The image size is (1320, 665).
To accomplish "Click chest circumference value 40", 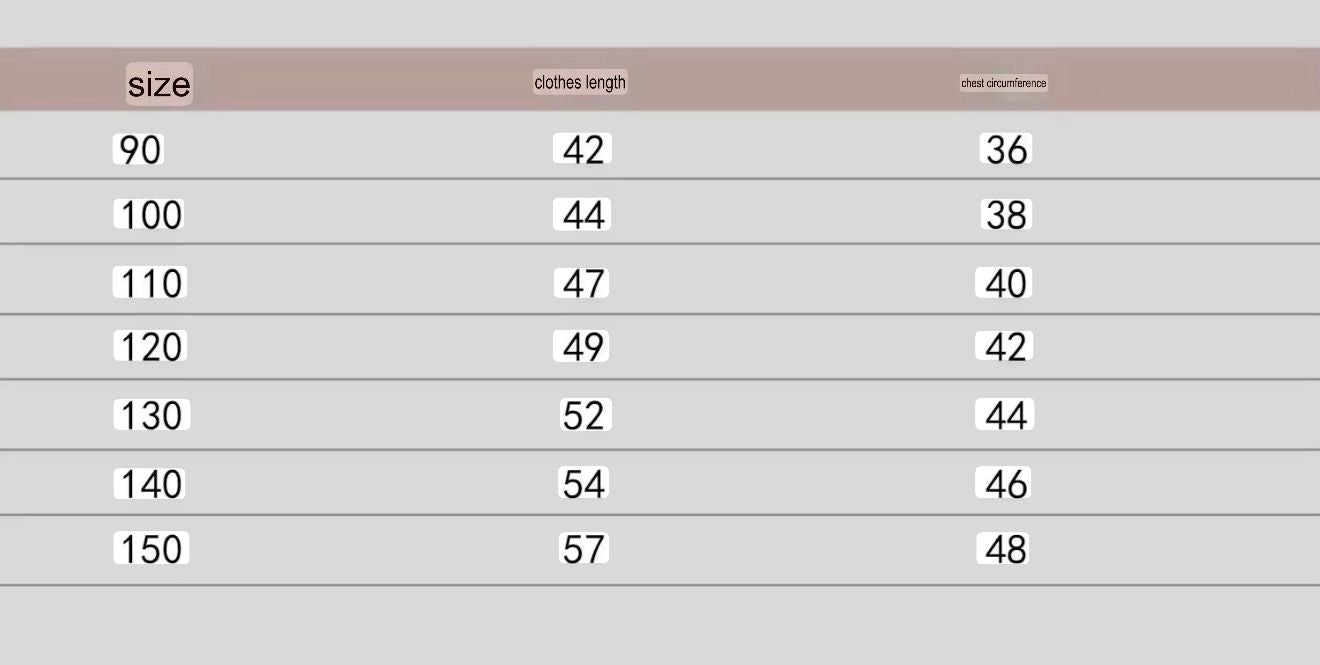I will [1005, 284].
